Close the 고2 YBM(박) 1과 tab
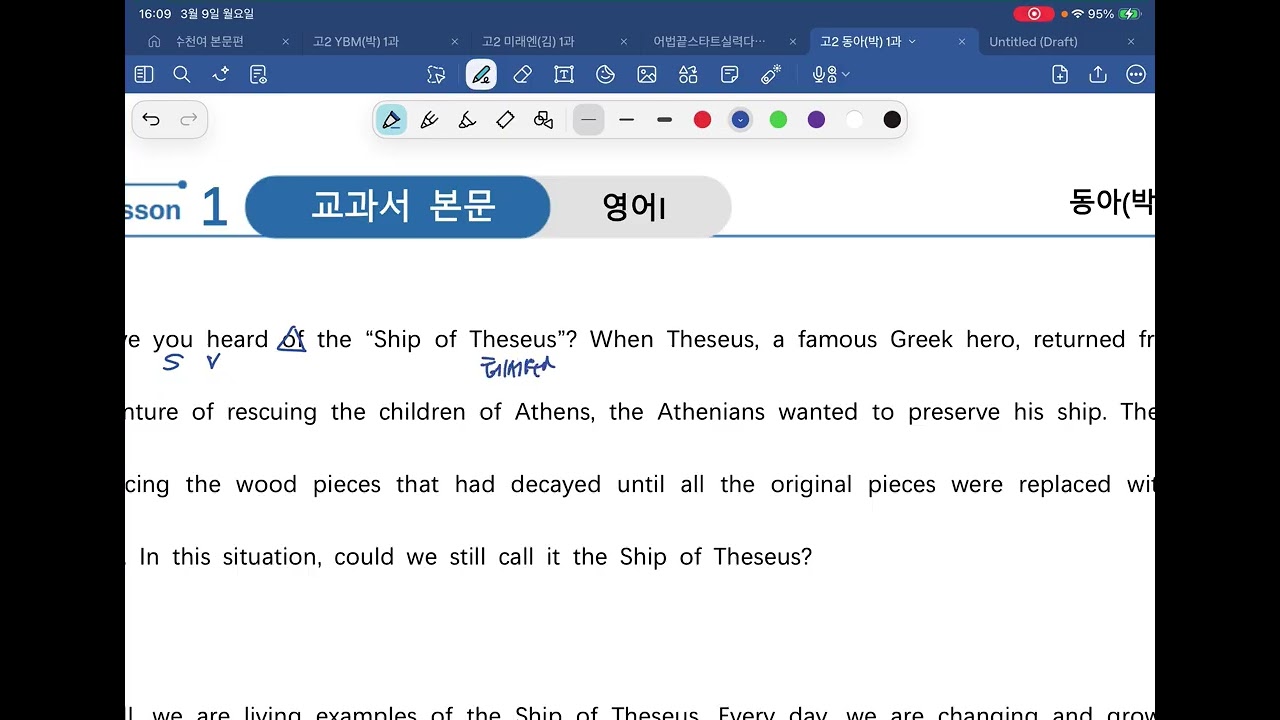 coord(455,42)
